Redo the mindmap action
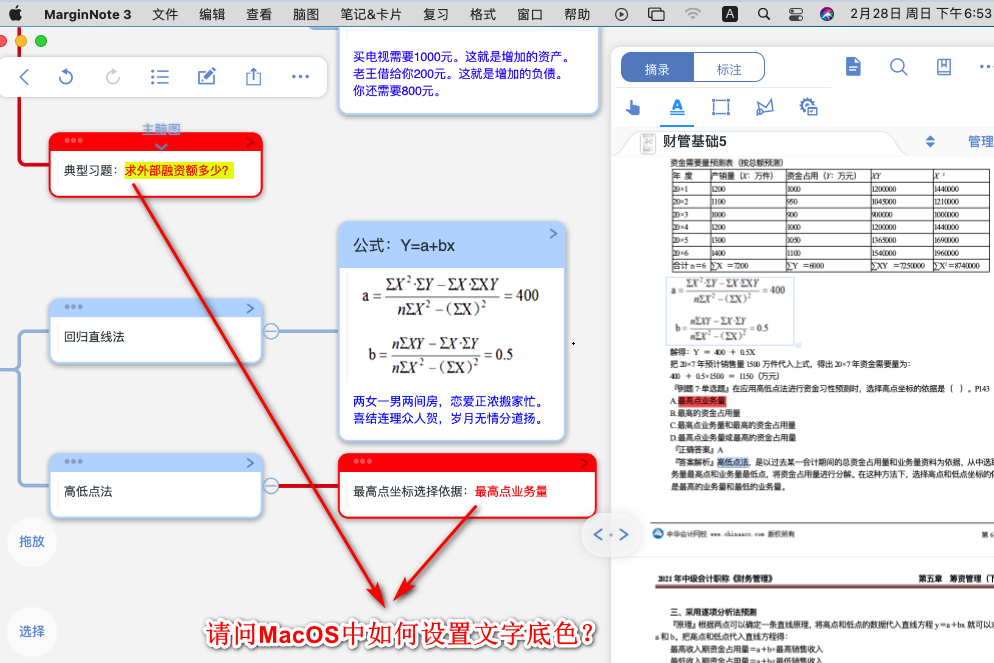 (x=113, y=77)
